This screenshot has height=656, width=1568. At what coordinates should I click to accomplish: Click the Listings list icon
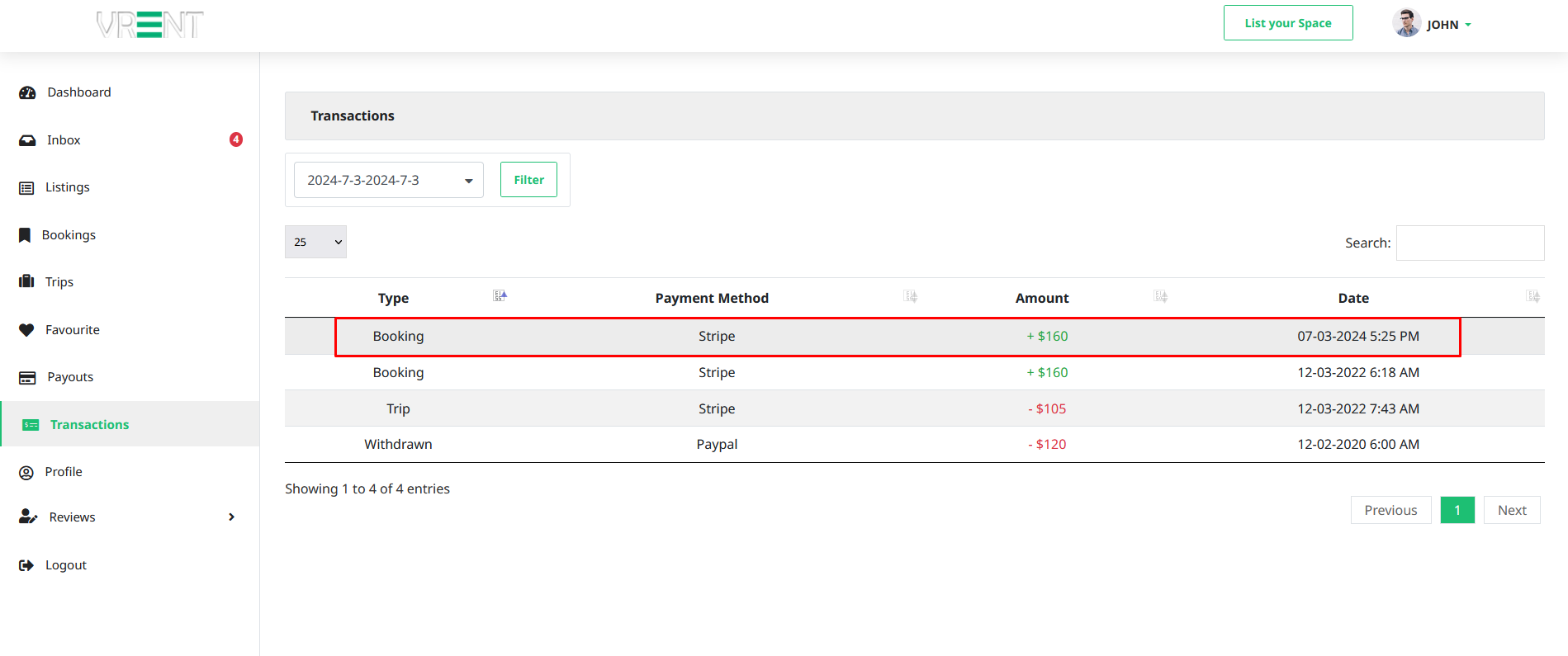click(26, 188)
